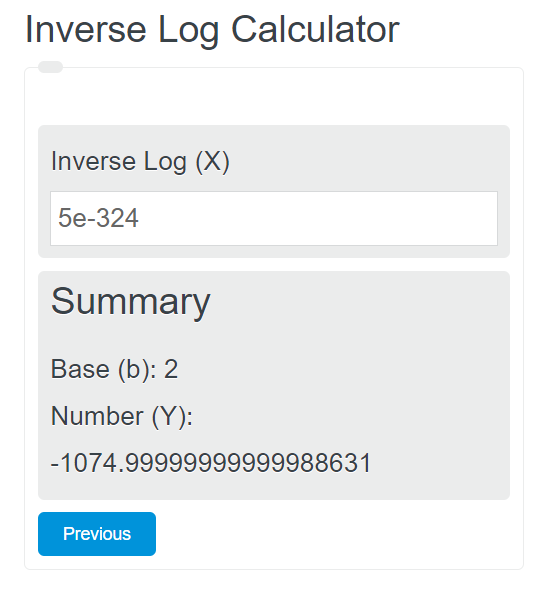Click the Previous button

(97, 534)
